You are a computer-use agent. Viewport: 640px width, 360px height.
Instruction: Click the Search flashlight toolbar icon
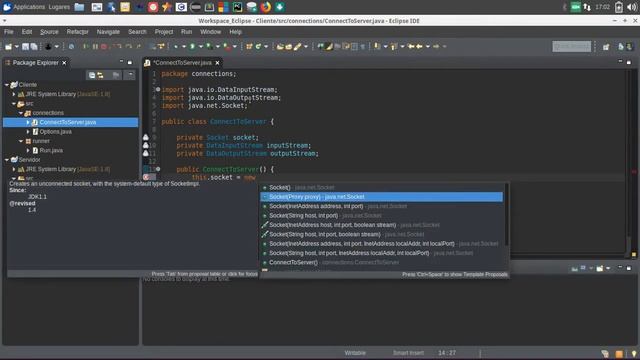click(298, 47)
